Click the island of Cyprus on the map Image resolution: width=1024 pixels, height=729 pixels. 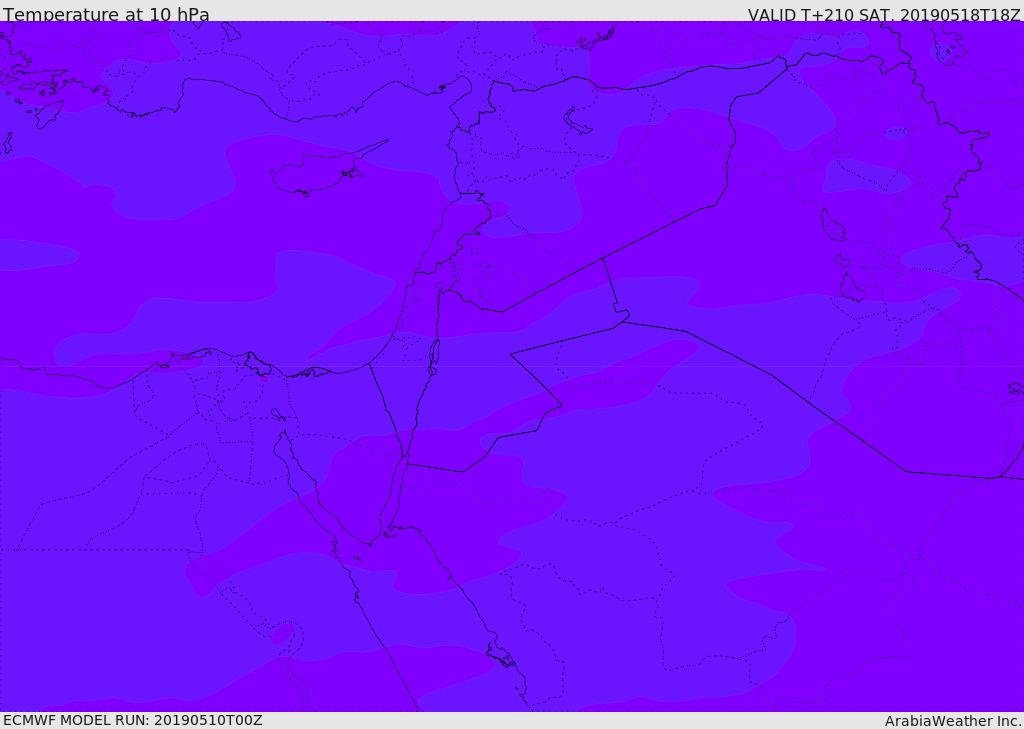click(321, 172)
